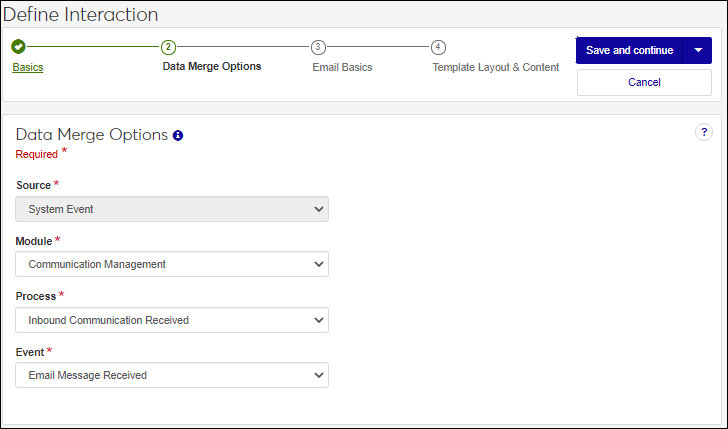Open the Source dropdown
The image size is (728, 429).
[x=172, y=209]
